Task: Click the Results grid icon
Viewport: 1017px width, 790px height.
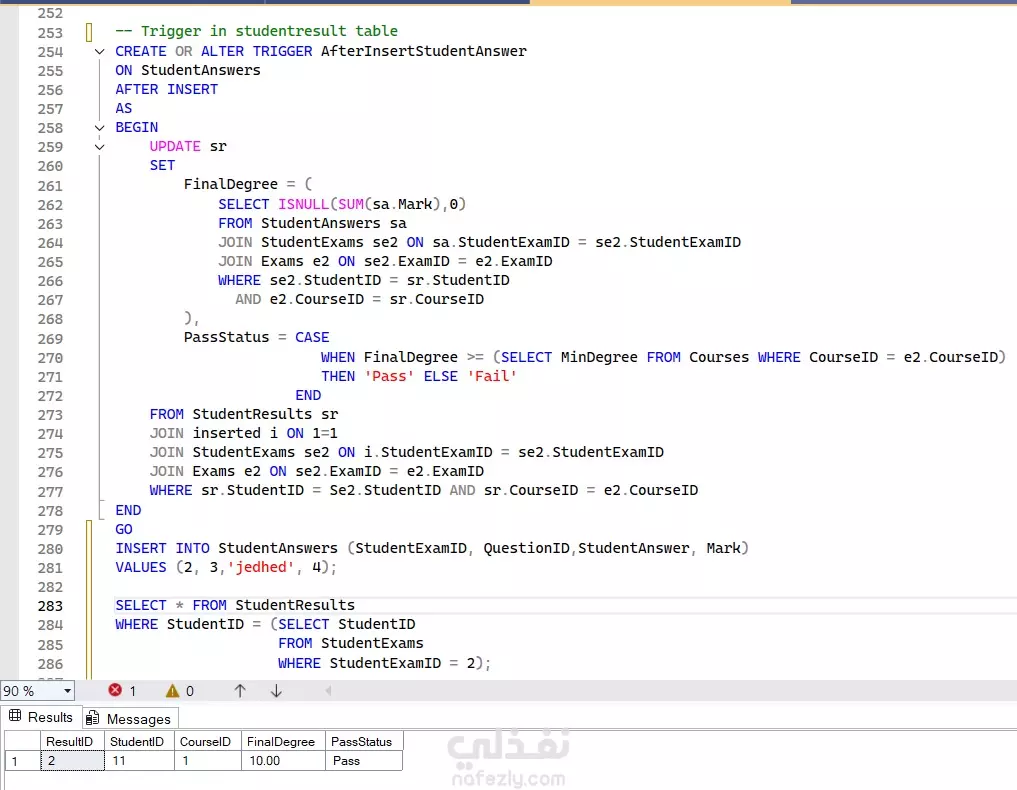Action: pyautogui.click(x=15, y=716)
